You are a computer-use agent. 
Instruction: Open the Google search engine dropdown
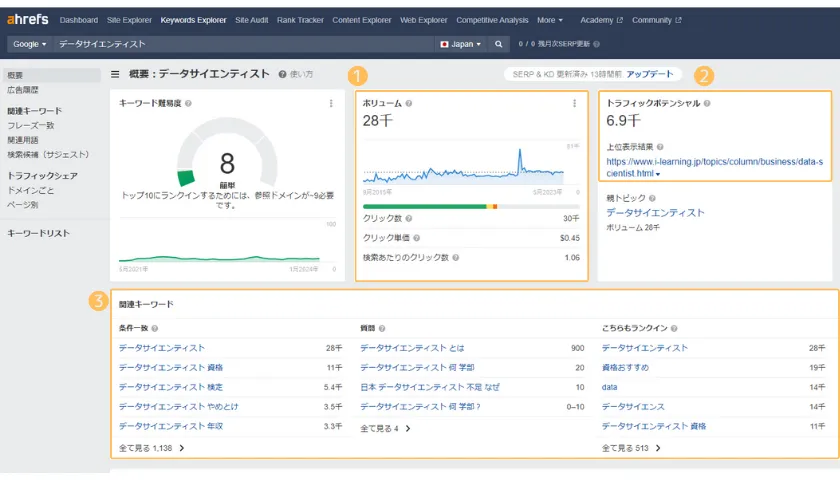[x=29, y=44]
